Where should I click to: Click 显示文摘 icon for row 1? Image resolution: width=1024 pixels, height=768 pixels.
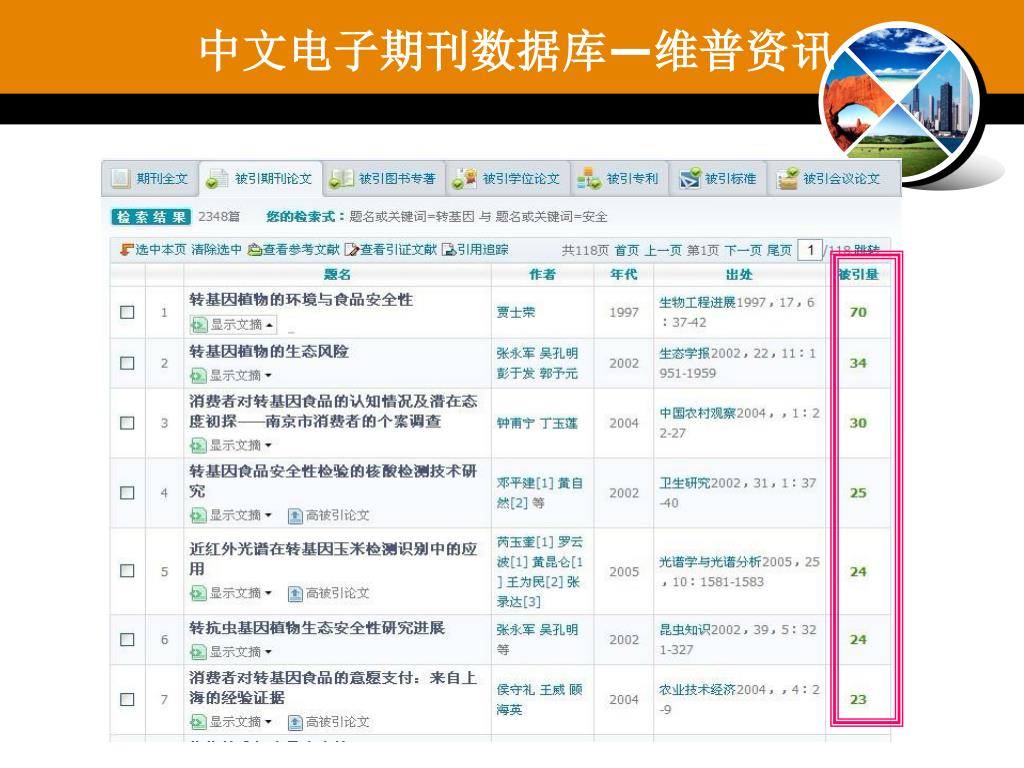coord(199,324)
